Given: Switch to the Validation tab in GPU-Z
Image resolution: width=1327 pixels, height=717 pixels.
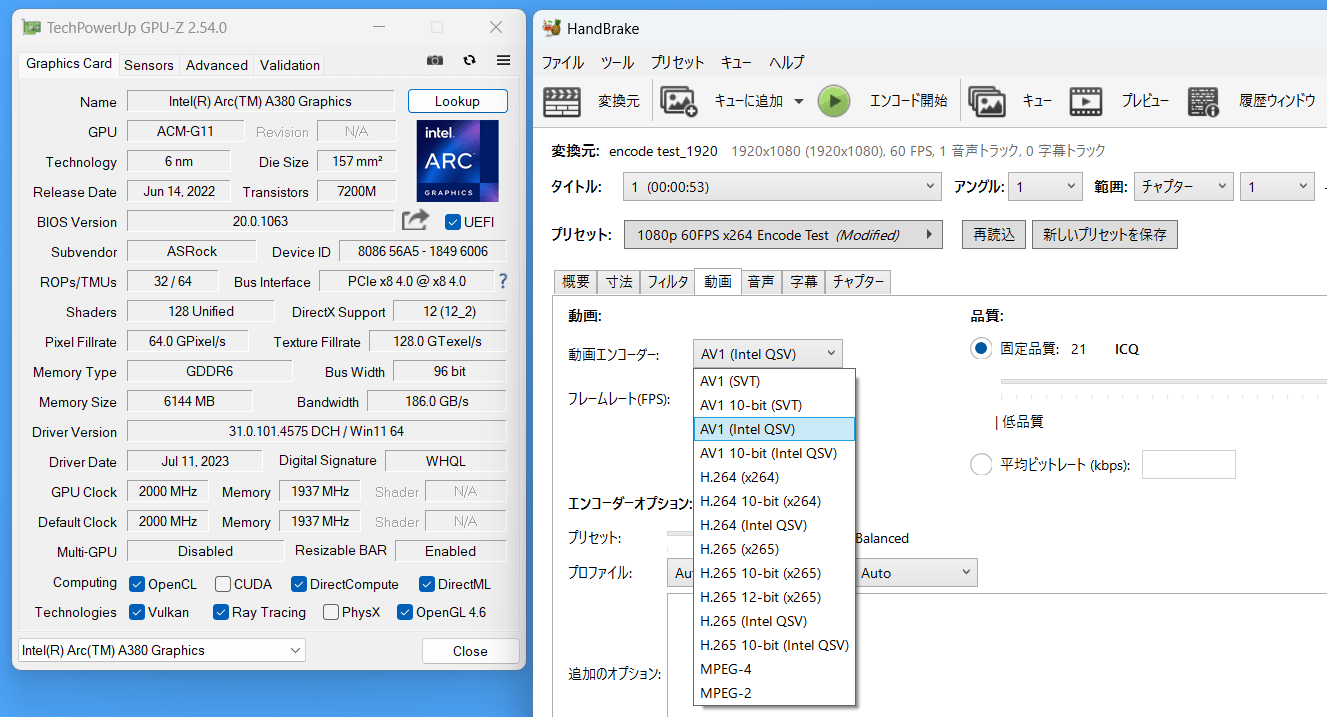Looking at the screenshot, I should [x=290, y=65].
